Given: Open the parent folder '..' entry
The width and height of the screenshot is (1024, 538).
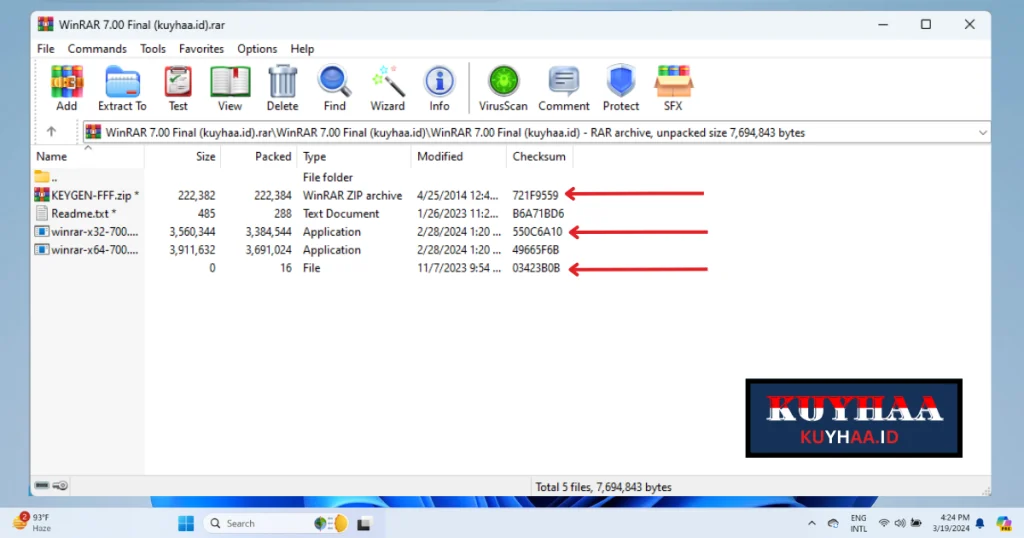Looking at the screenshot, I should [x=46, y=177].
